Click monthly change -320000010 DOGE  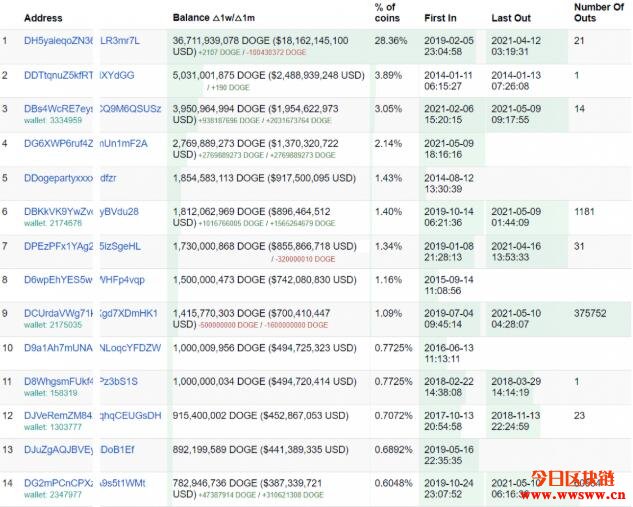305,259
